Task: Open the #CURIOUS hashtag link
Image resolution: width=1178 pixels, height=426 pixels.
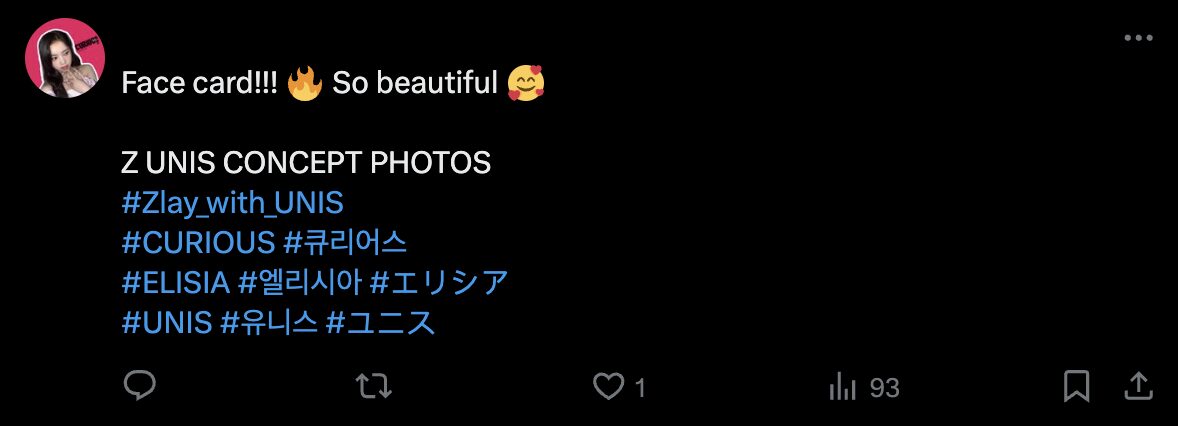Action: 198,243
